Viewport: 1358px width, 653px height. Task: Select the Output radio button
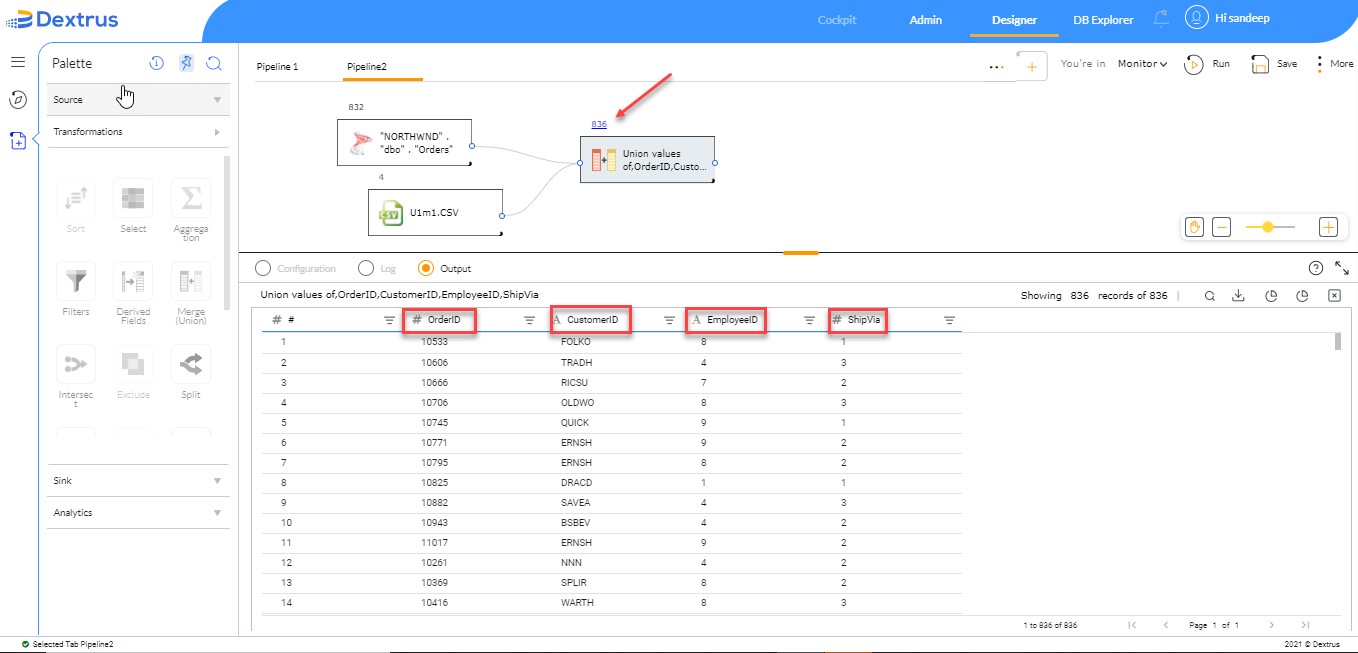pos(426,268)
